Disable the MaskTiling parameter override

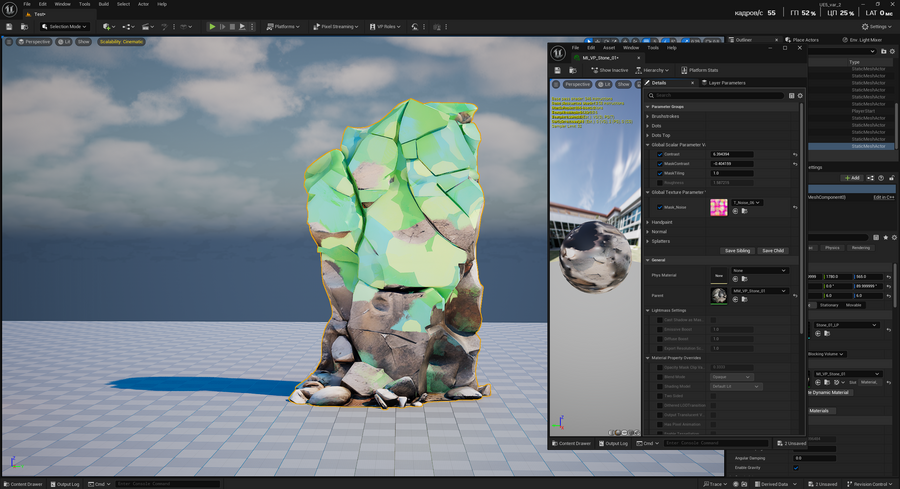pyautogui.click(x=659, y=173)
